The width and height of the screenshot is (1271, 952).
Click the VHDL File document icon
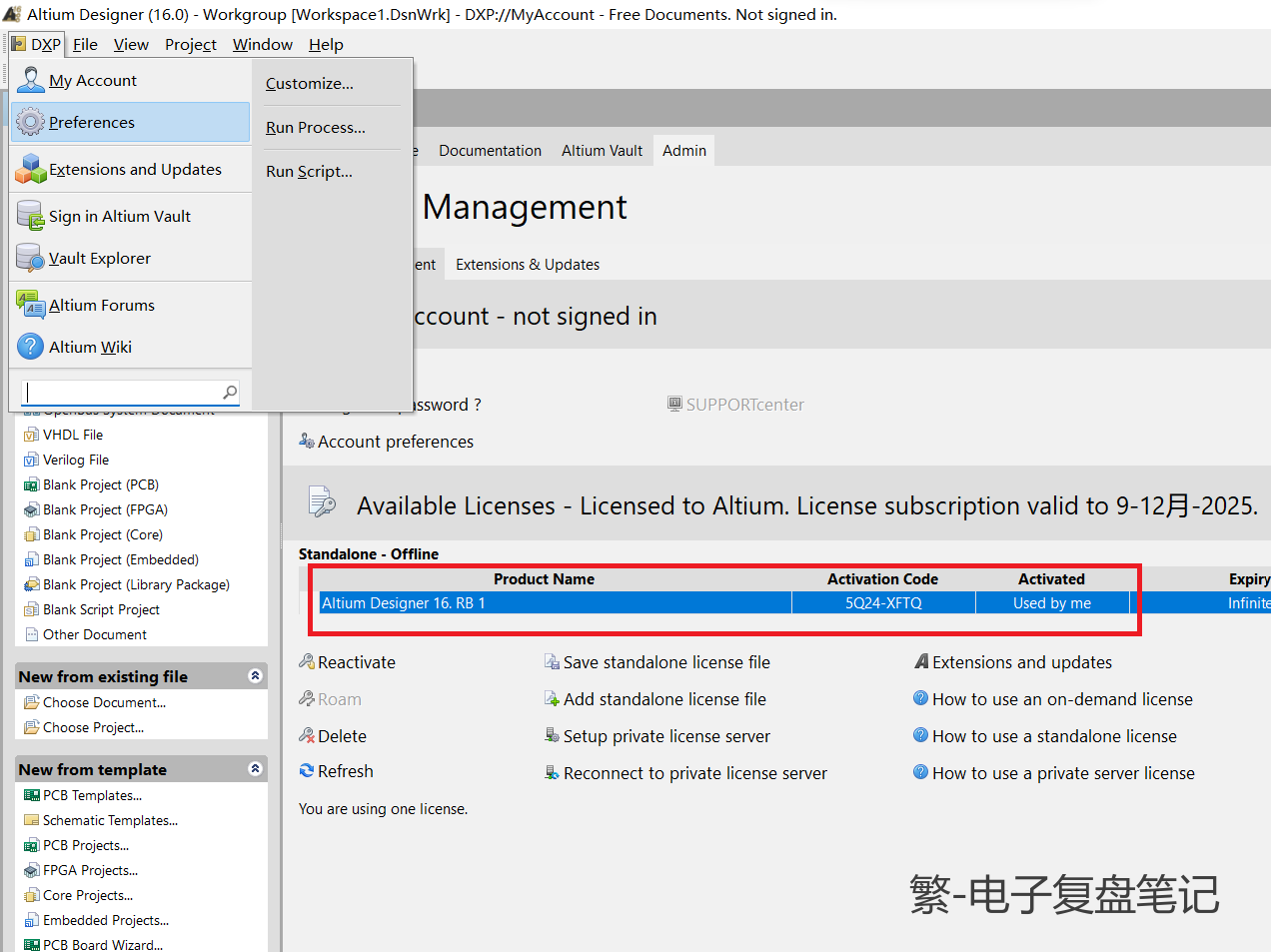click(31, 435)
